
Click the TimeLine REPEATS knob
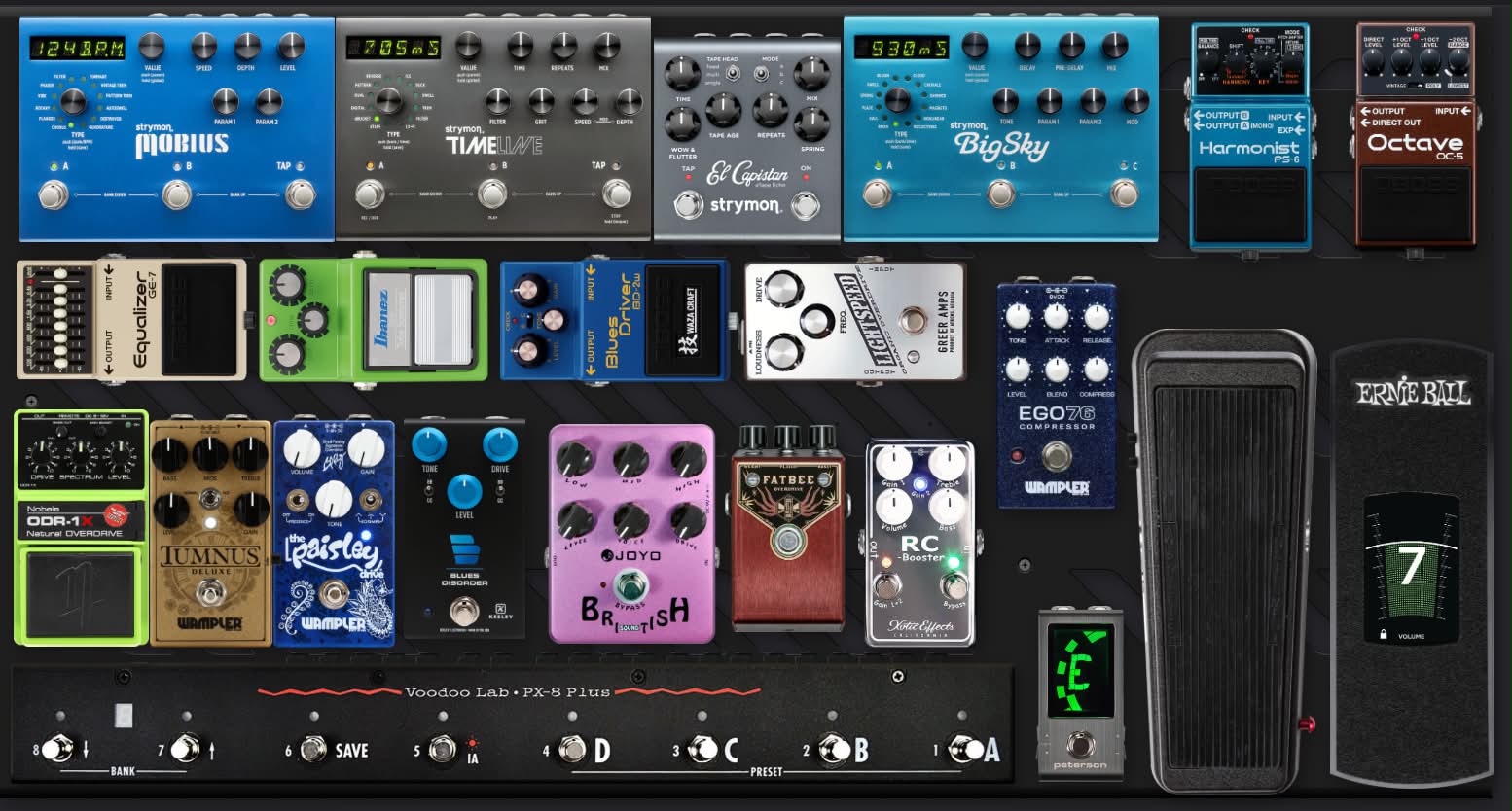[x=563, y=45]
